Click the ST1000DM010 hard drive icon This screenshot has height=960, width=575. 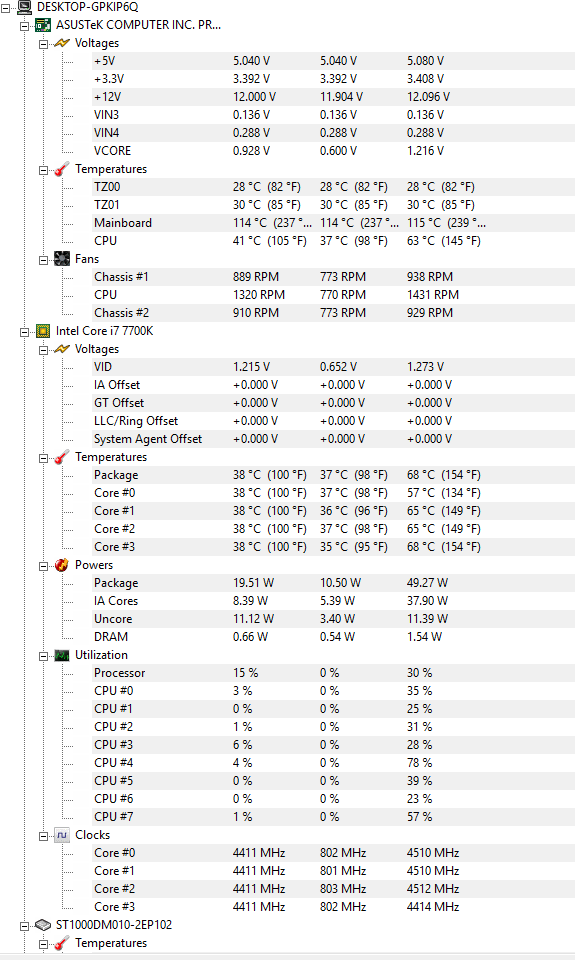[x=43, y=924]
